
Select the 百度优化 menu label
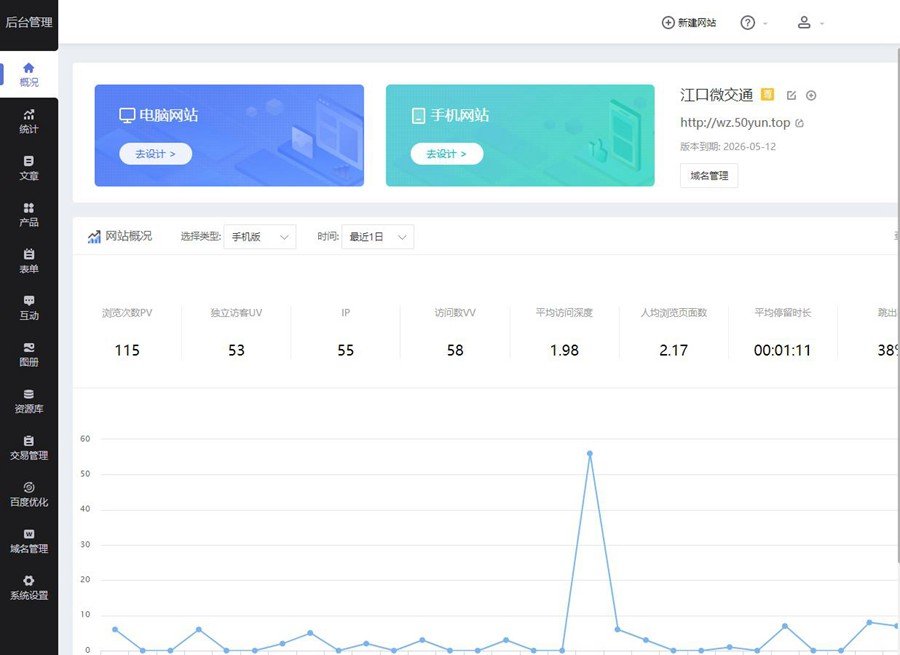pyautogui.click(x=29, y=502)
